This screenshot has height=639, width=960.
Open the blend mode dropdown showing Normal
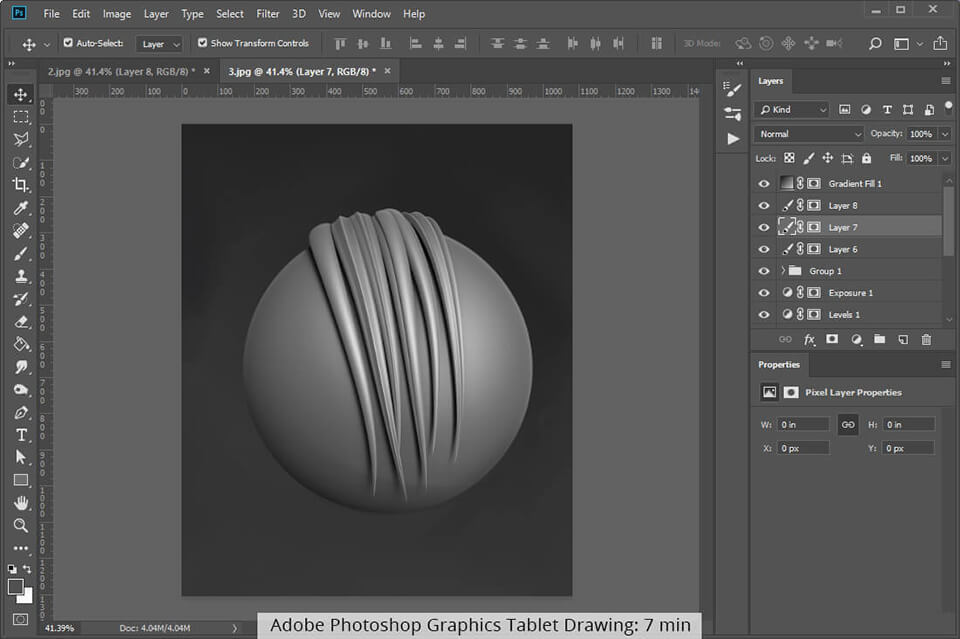808,133
